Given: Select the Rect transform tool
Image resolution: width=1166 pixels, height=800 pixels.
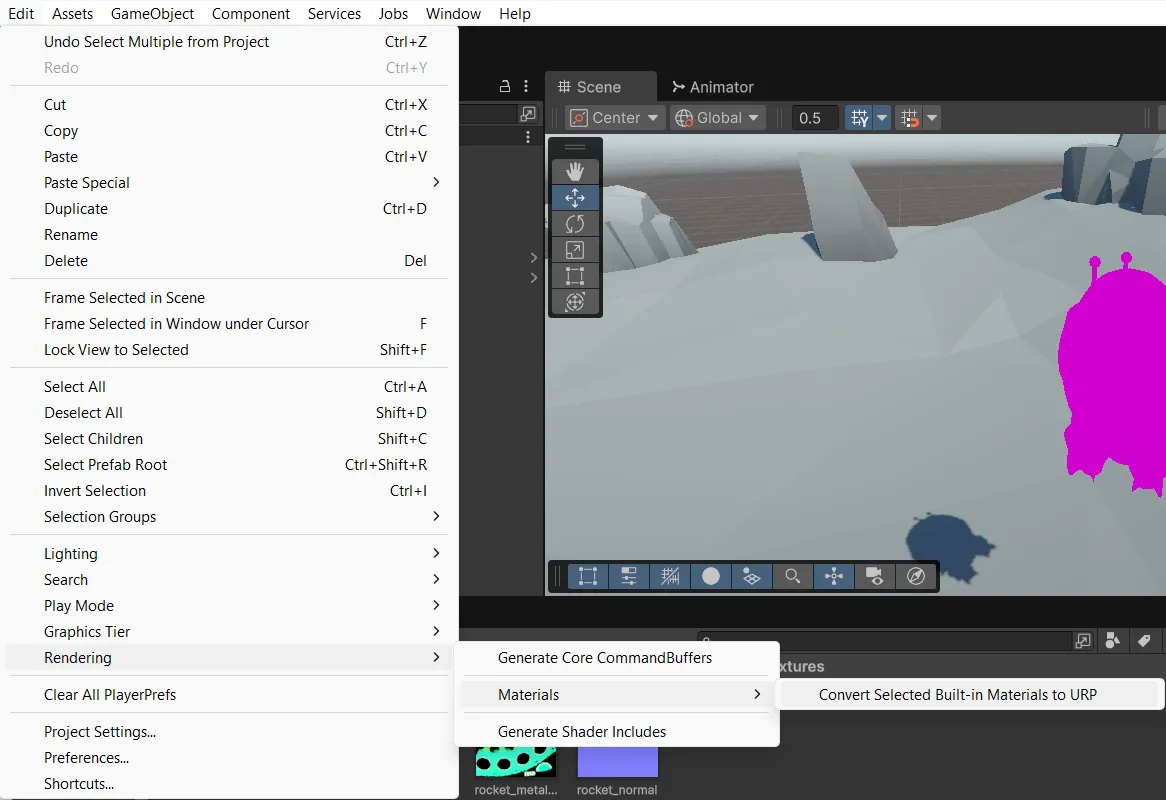Looking at the screenshot, I should point(575,276).
